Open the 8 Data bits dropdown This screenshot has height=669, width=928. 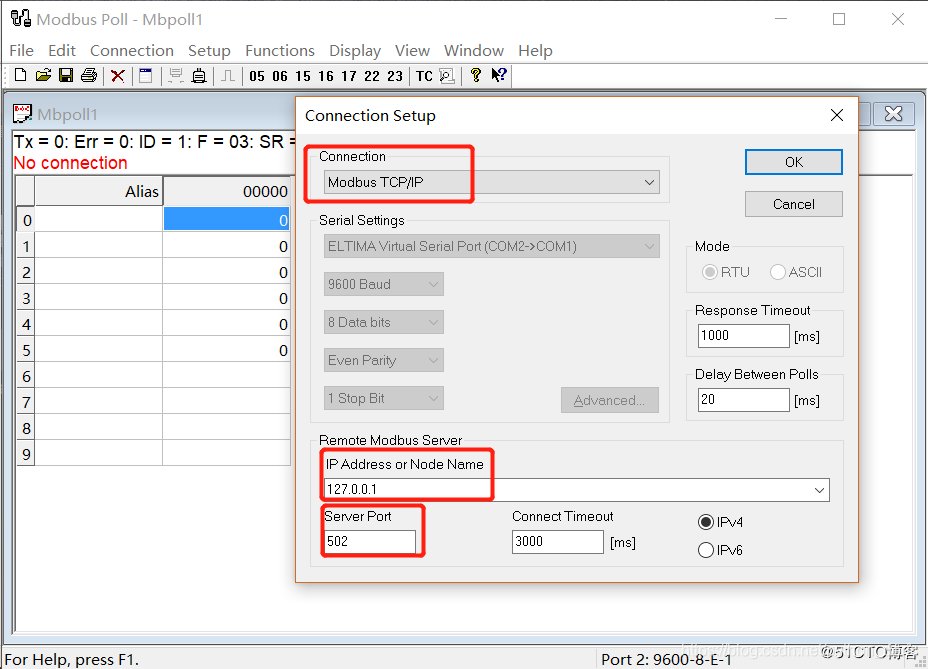384,322
